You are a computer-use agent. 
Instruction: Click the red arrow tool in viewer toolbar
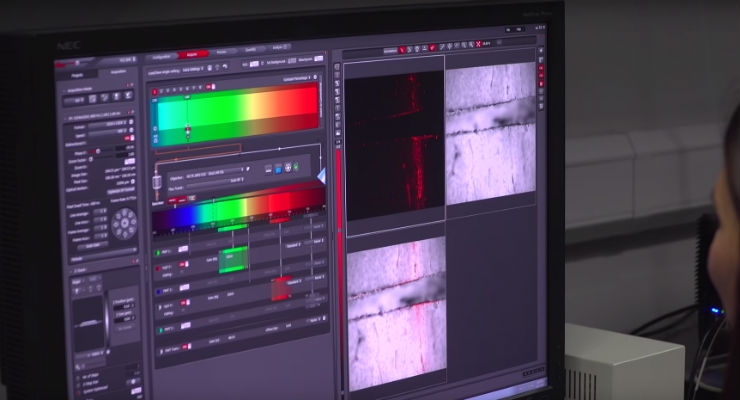click(403, 49)
